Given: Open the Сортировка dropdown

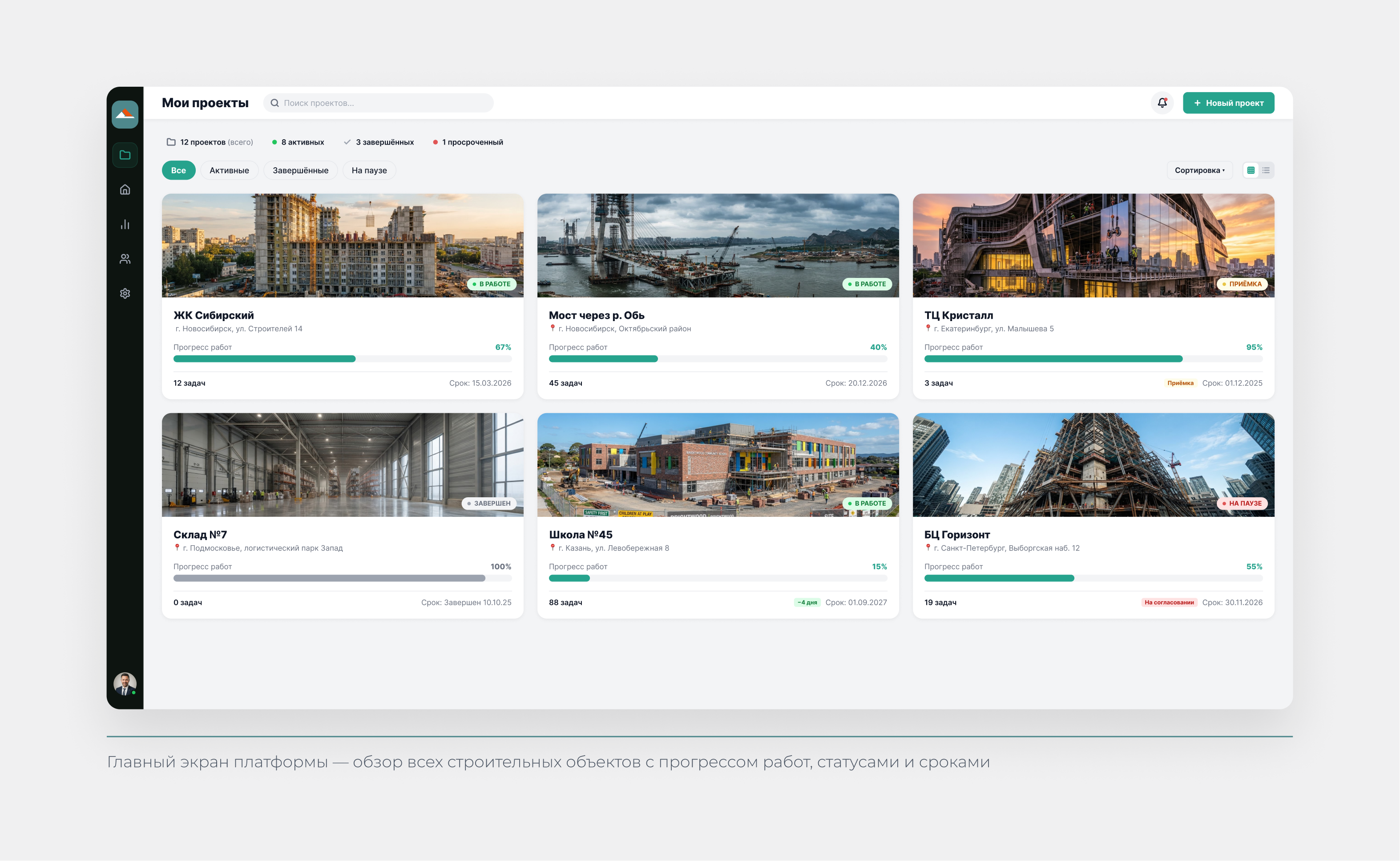Looking at the screenshot, I should pos(1199,170).
